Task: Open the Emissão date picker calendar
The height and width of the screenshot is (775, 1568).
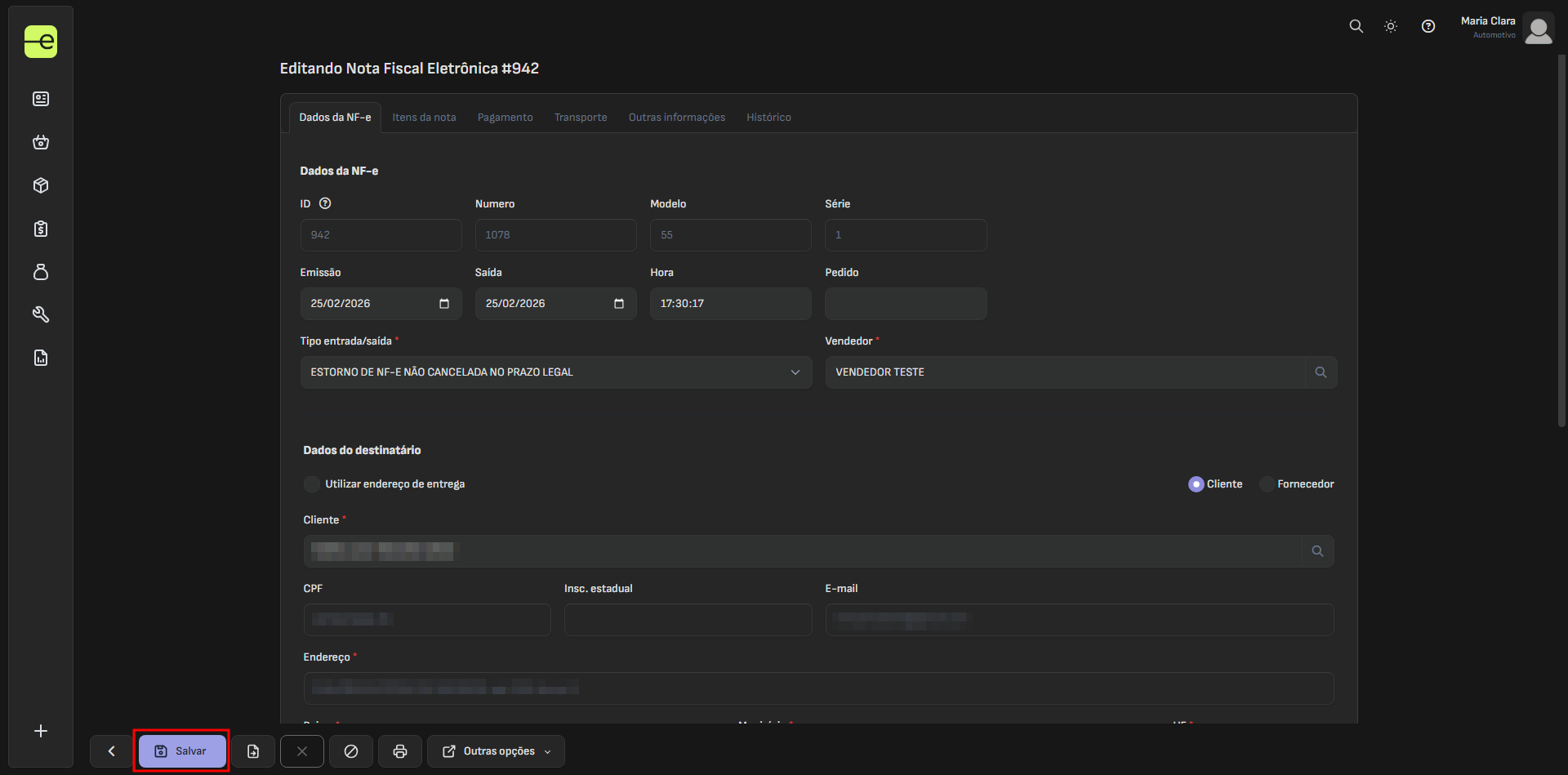Action: pyautogui.click(x=444, y=304)
